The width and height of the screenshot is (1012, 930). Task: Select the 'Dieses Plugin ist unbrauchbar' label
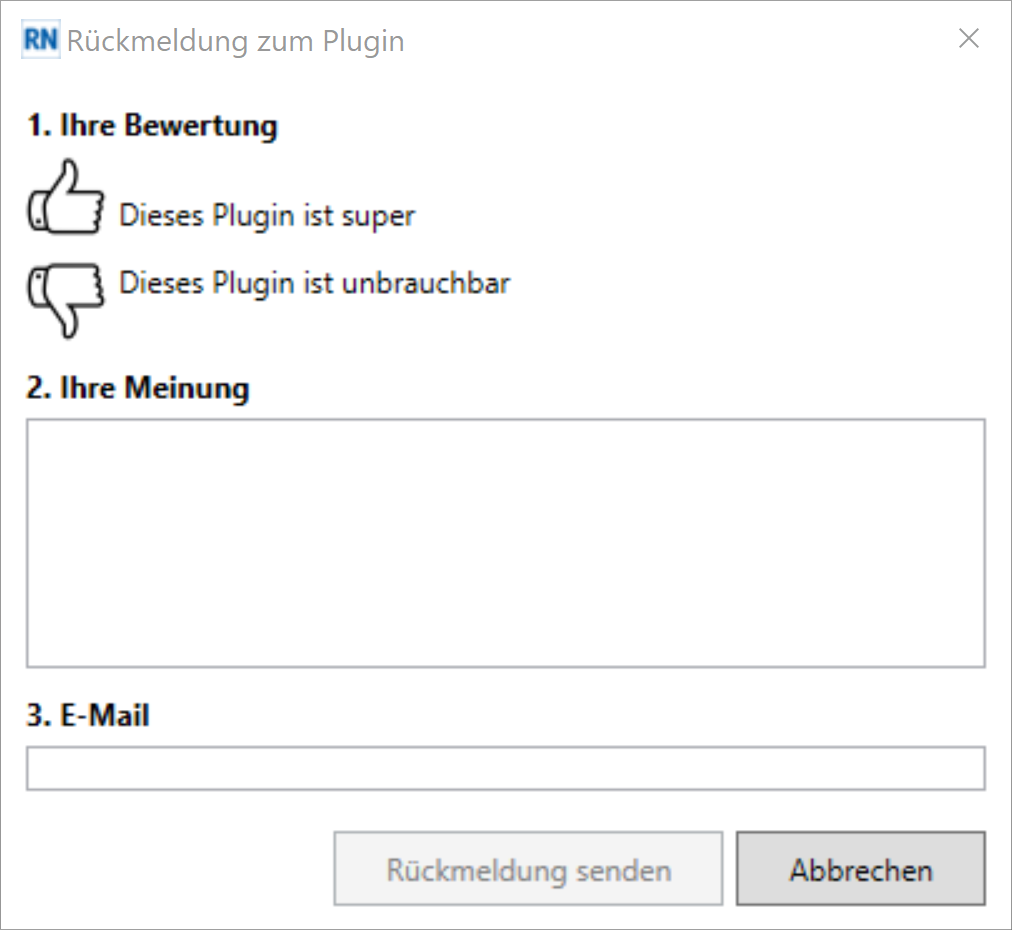coord(315,283)
